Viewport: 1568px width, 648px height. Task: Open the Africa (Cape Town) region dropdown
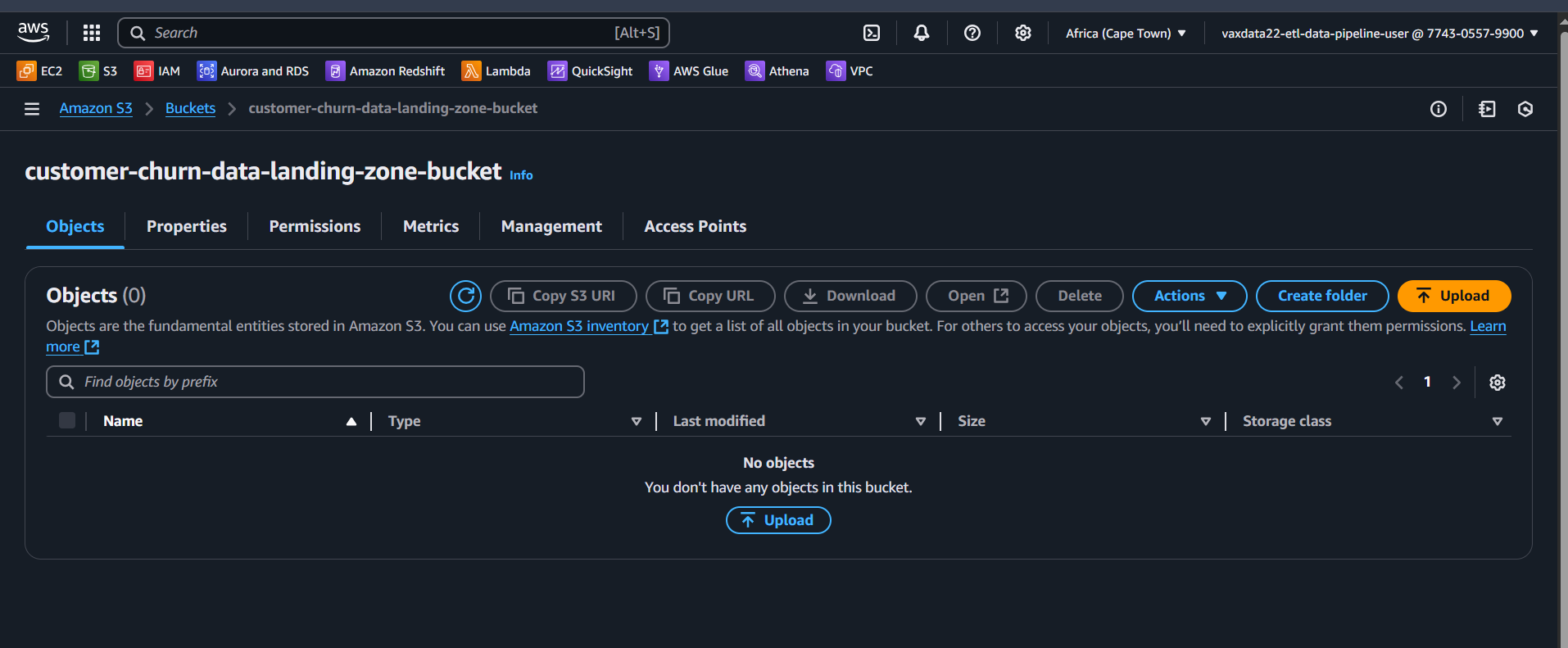1126,34
